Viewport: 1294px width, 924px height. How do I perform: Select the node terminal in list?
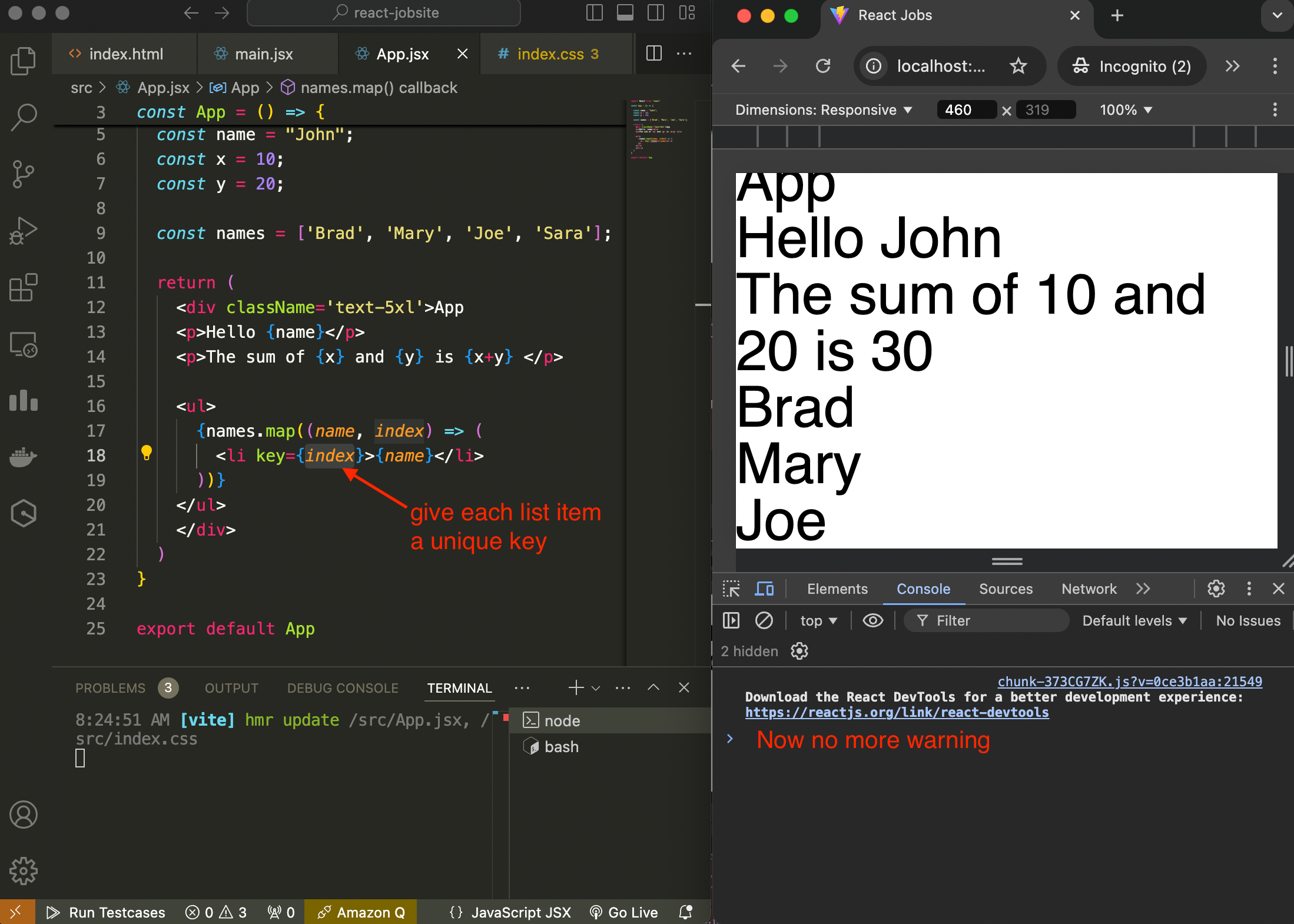[610, 720]
